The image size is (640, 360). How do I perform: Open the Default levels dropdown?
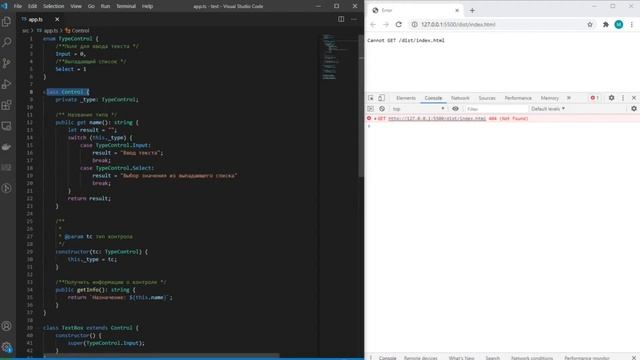[x=548, y=109]
